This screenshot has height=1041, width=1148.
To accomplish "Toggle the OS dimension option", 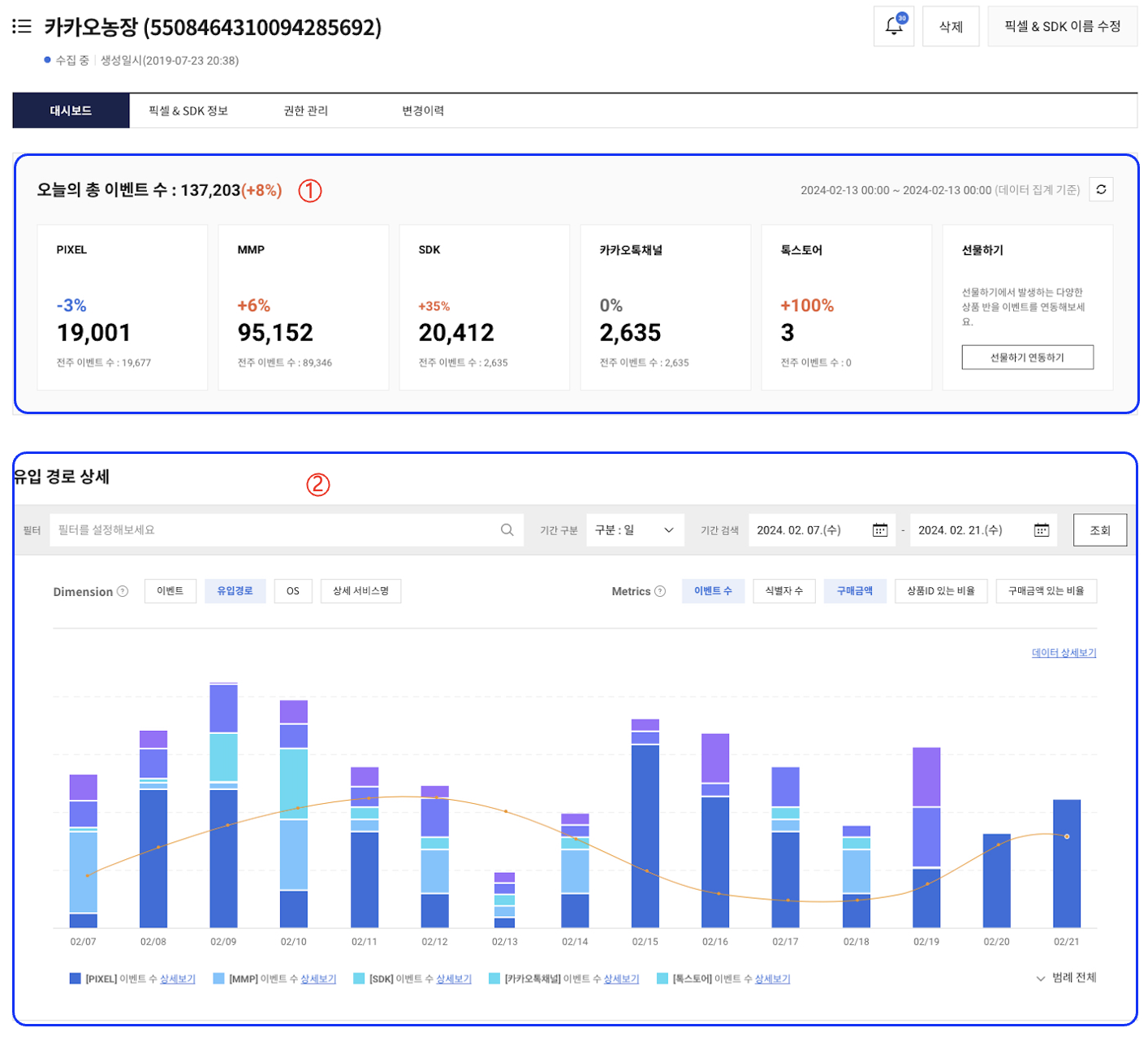I will tap(292, 591).
